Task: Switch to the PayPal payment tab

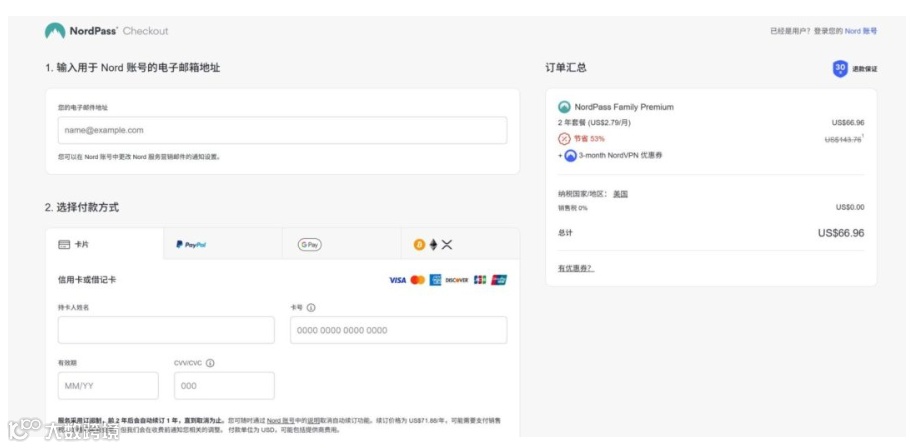Action: click(x=223, y=244)
